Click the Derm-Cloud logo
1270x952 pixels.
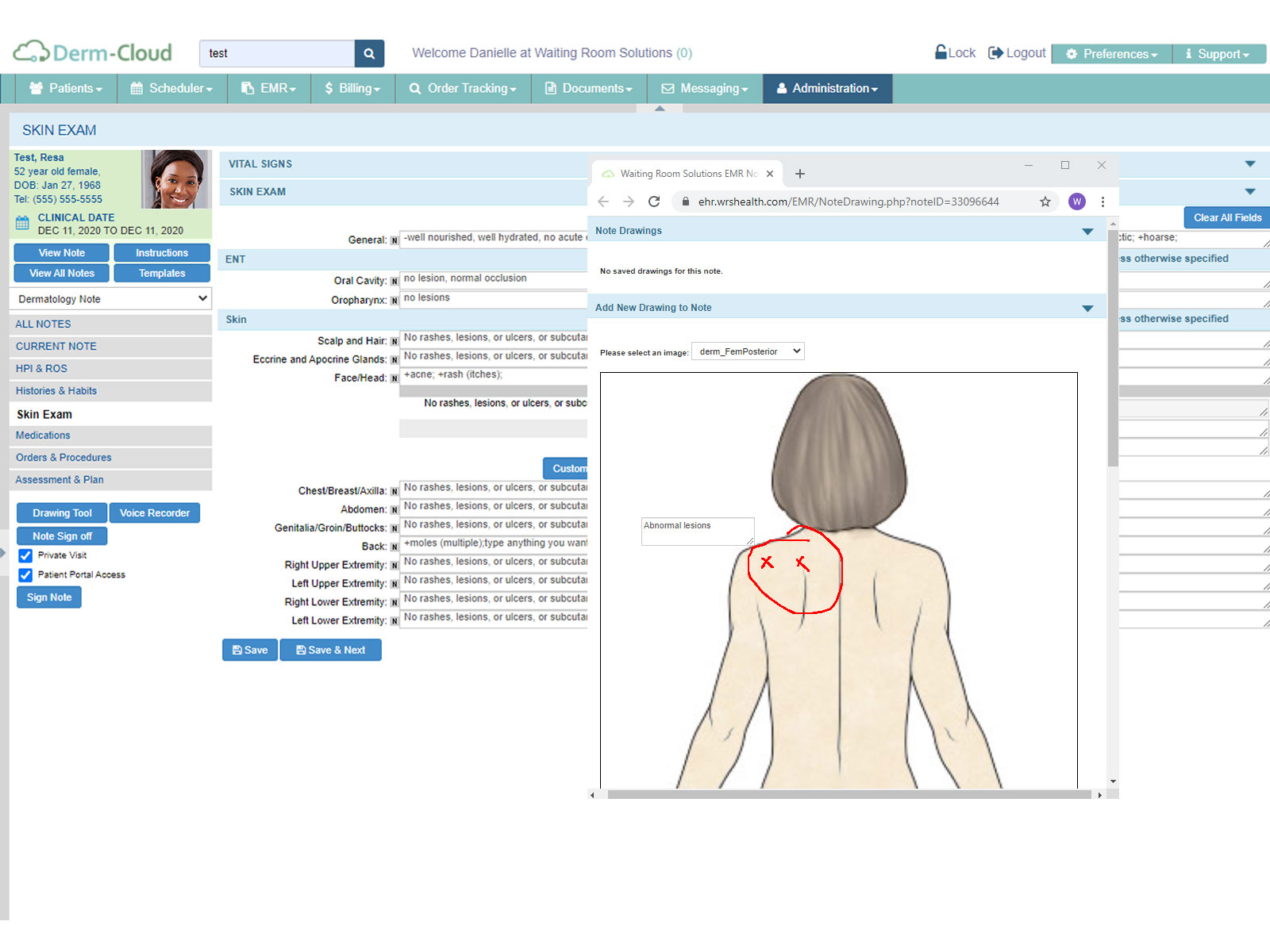(x=94, y=52)
